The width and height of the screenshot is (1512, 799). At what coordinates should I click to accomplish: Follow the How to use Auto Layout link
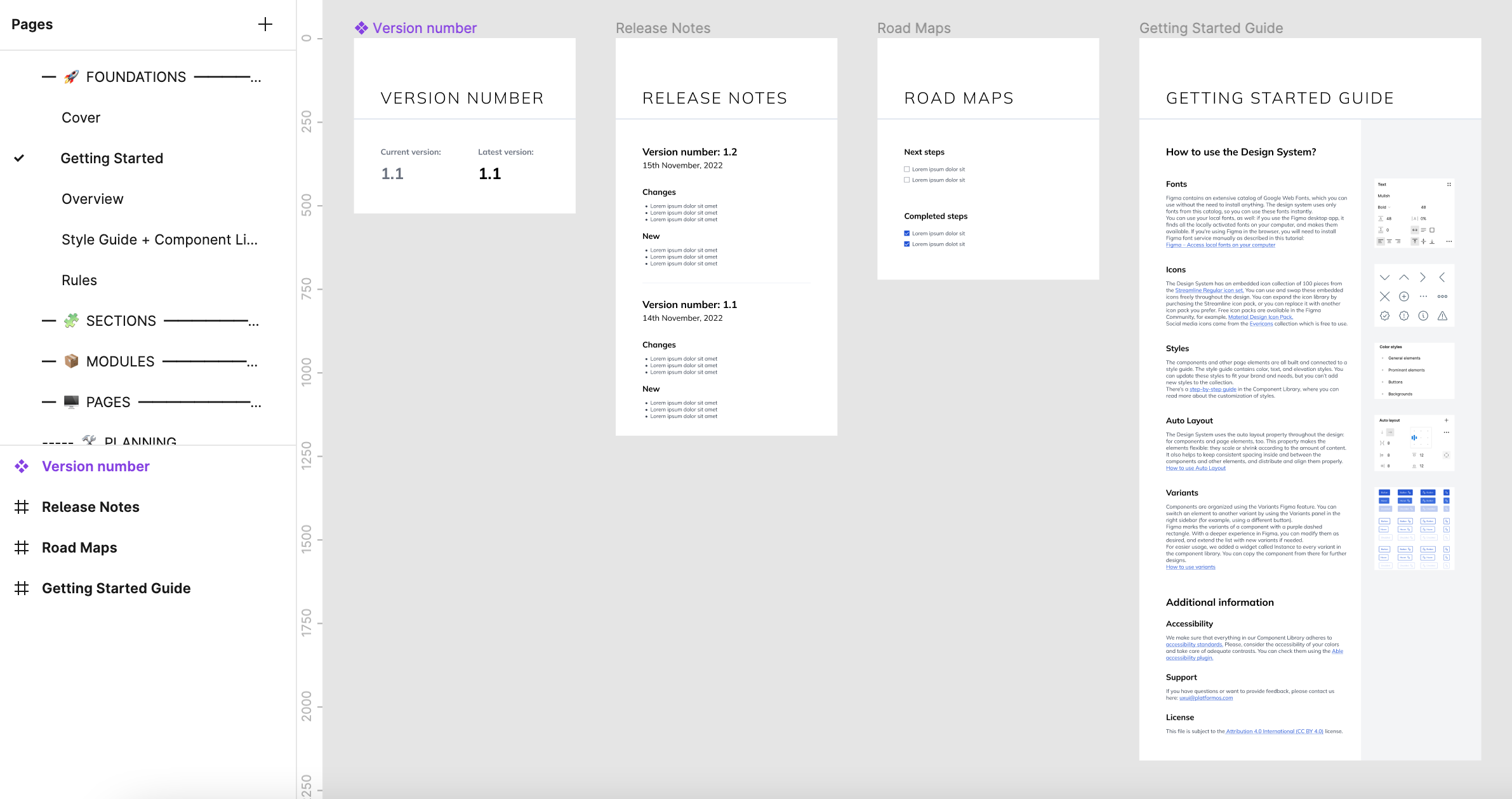coord(1195,467)
